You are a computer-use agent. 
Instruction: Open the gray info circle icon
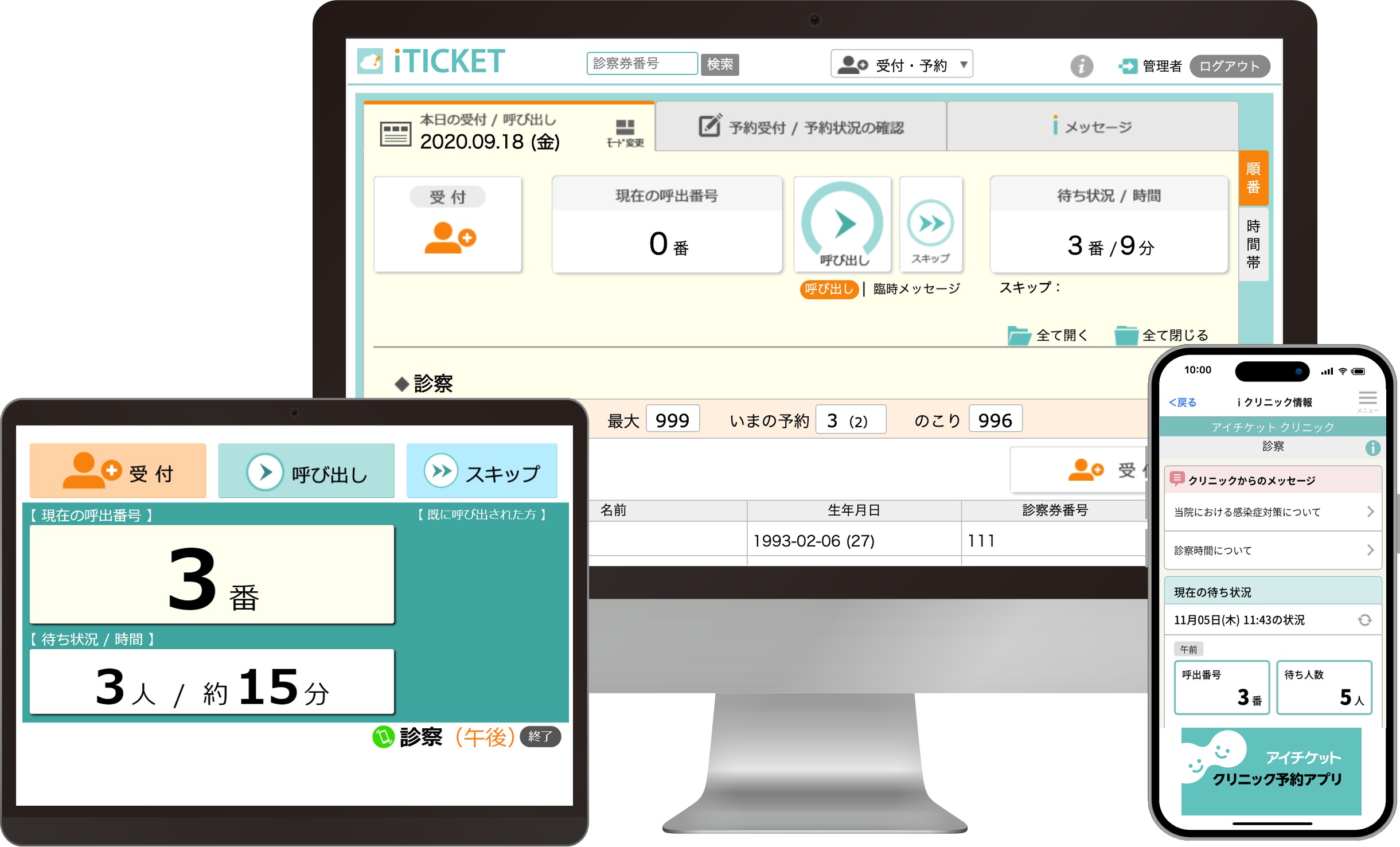(1081, 66)
